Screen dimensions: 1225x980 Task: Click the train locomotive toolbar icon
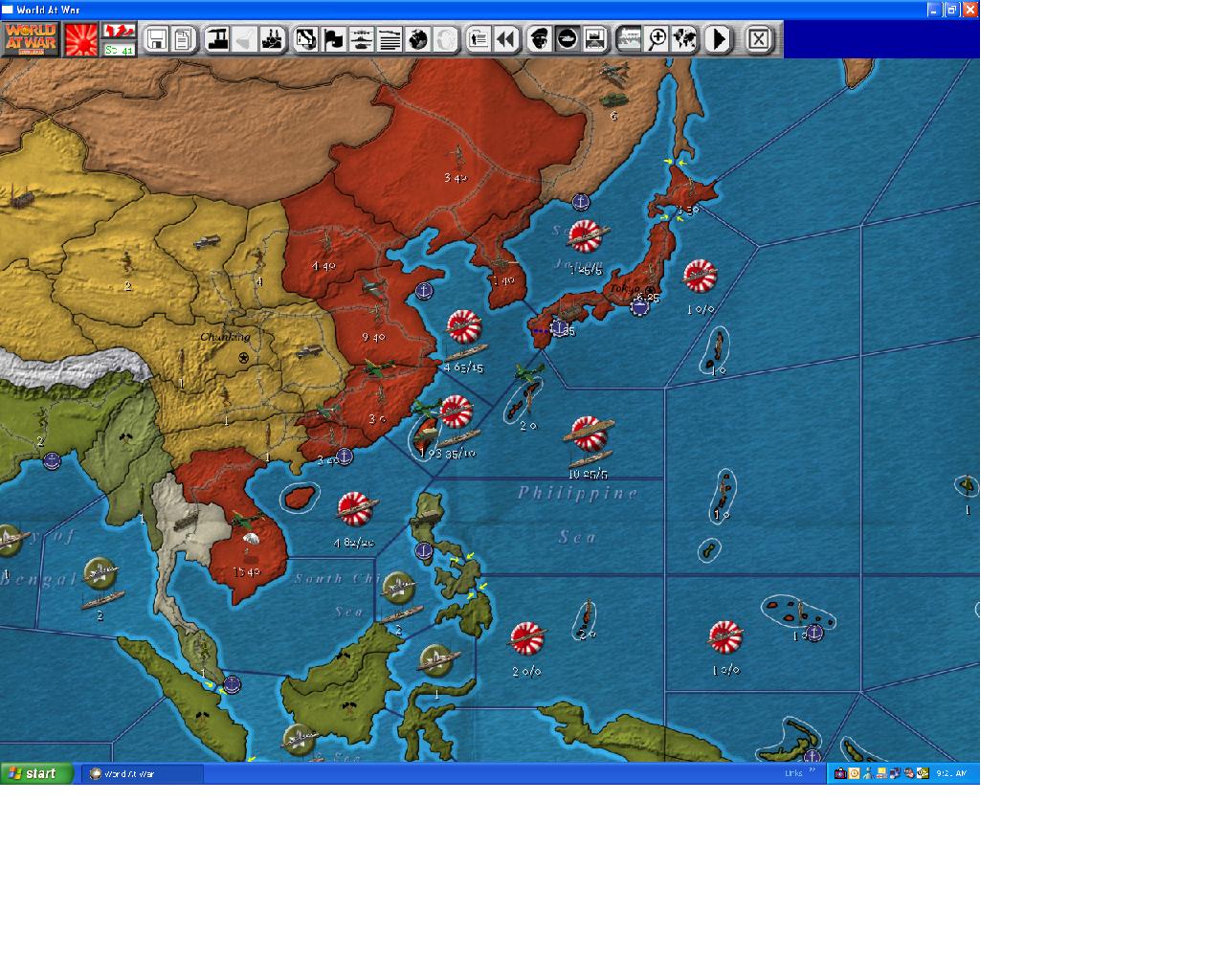pos(629,39)
